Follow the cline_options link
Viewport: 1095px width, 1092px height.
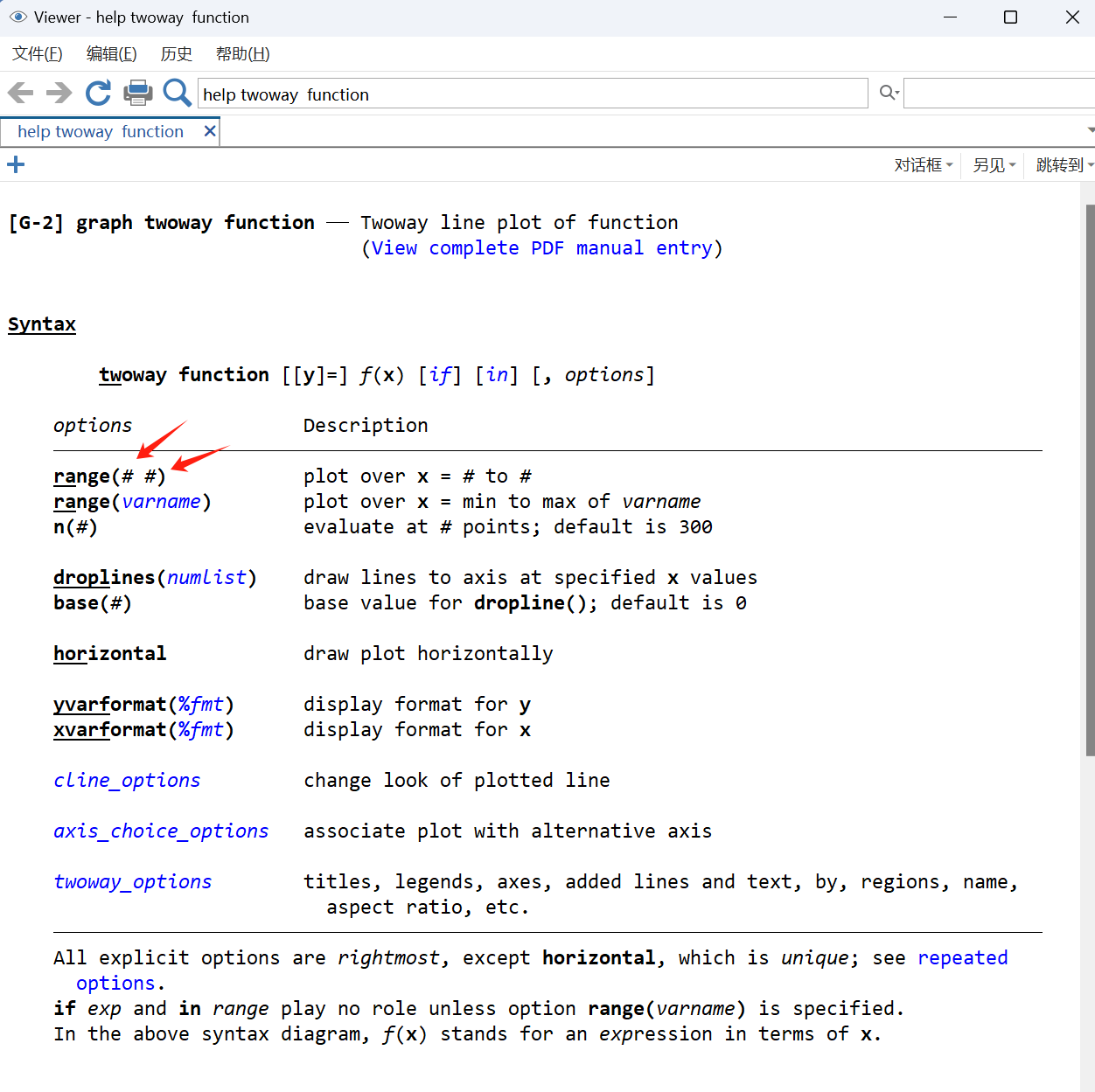point(127,780)
